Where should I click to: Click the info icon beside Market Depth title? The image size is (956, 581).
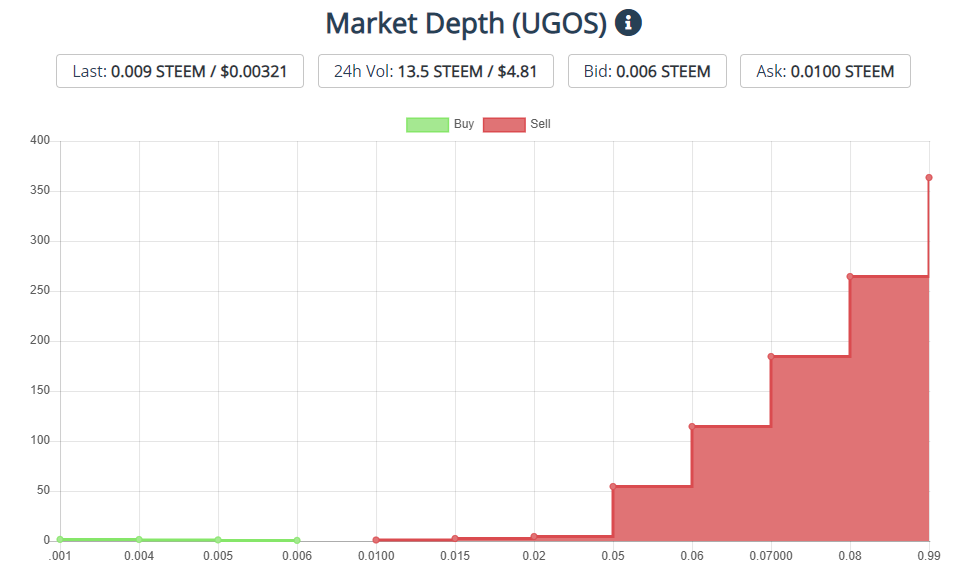pyautogui.click(x=628, y=22)
